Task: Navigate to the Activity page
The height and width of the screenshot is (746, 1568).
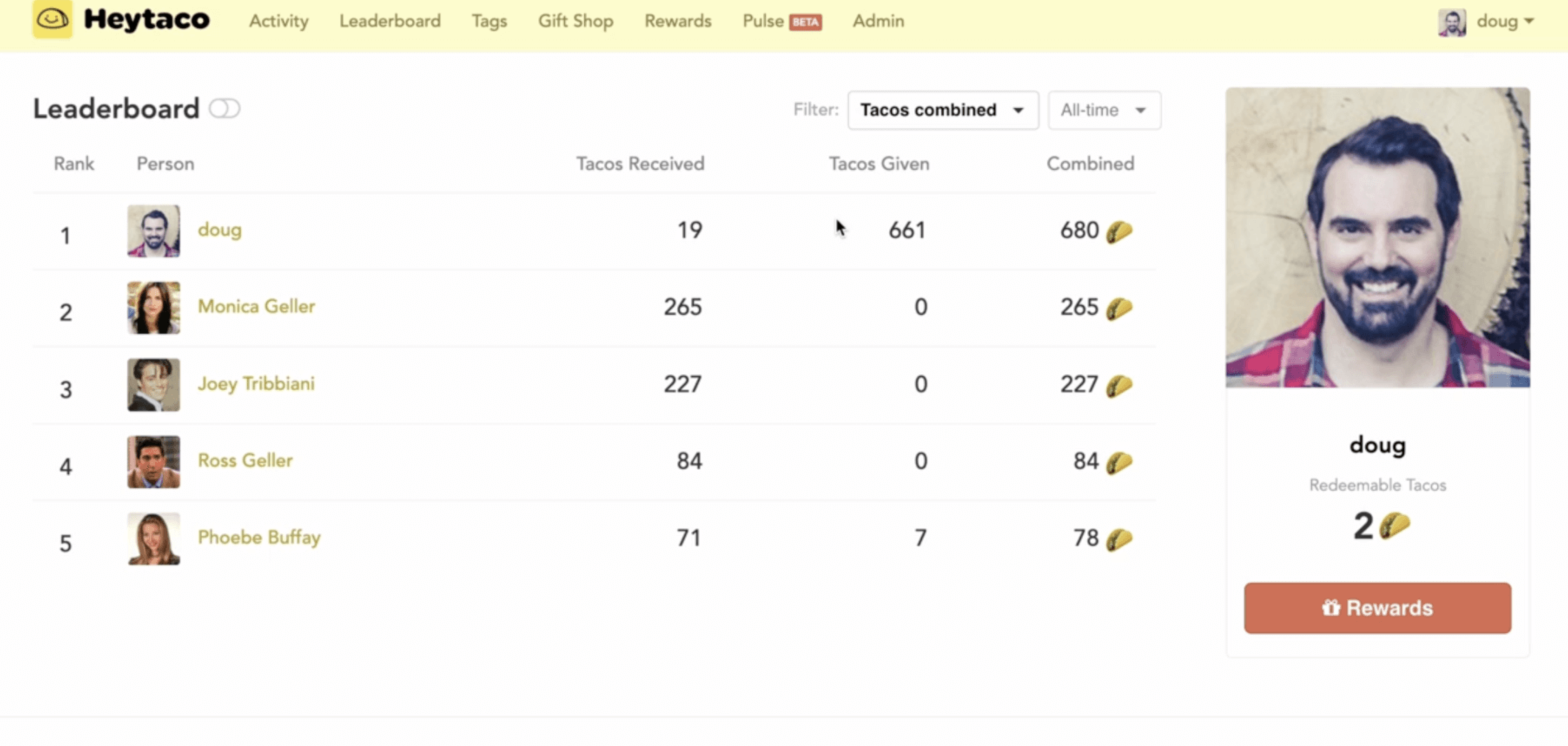Action: [278, 21]
